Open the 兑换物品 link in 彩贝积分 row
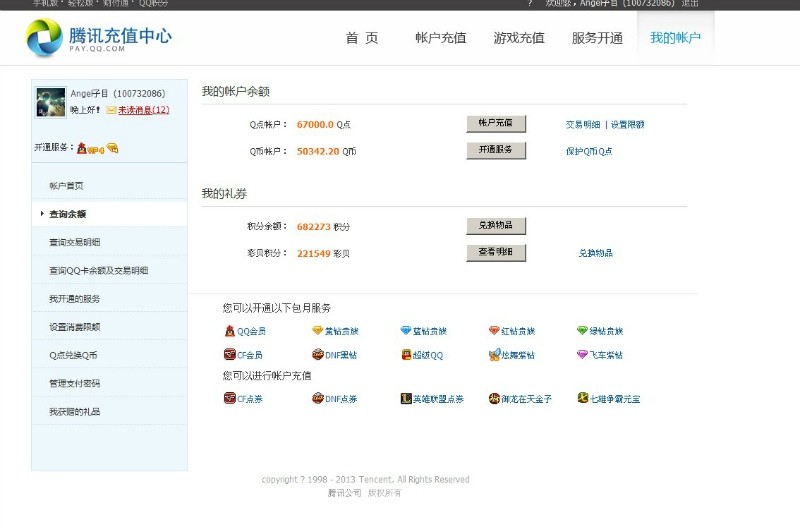Viewport: 800px width, 529px height. tap(595, 253)
